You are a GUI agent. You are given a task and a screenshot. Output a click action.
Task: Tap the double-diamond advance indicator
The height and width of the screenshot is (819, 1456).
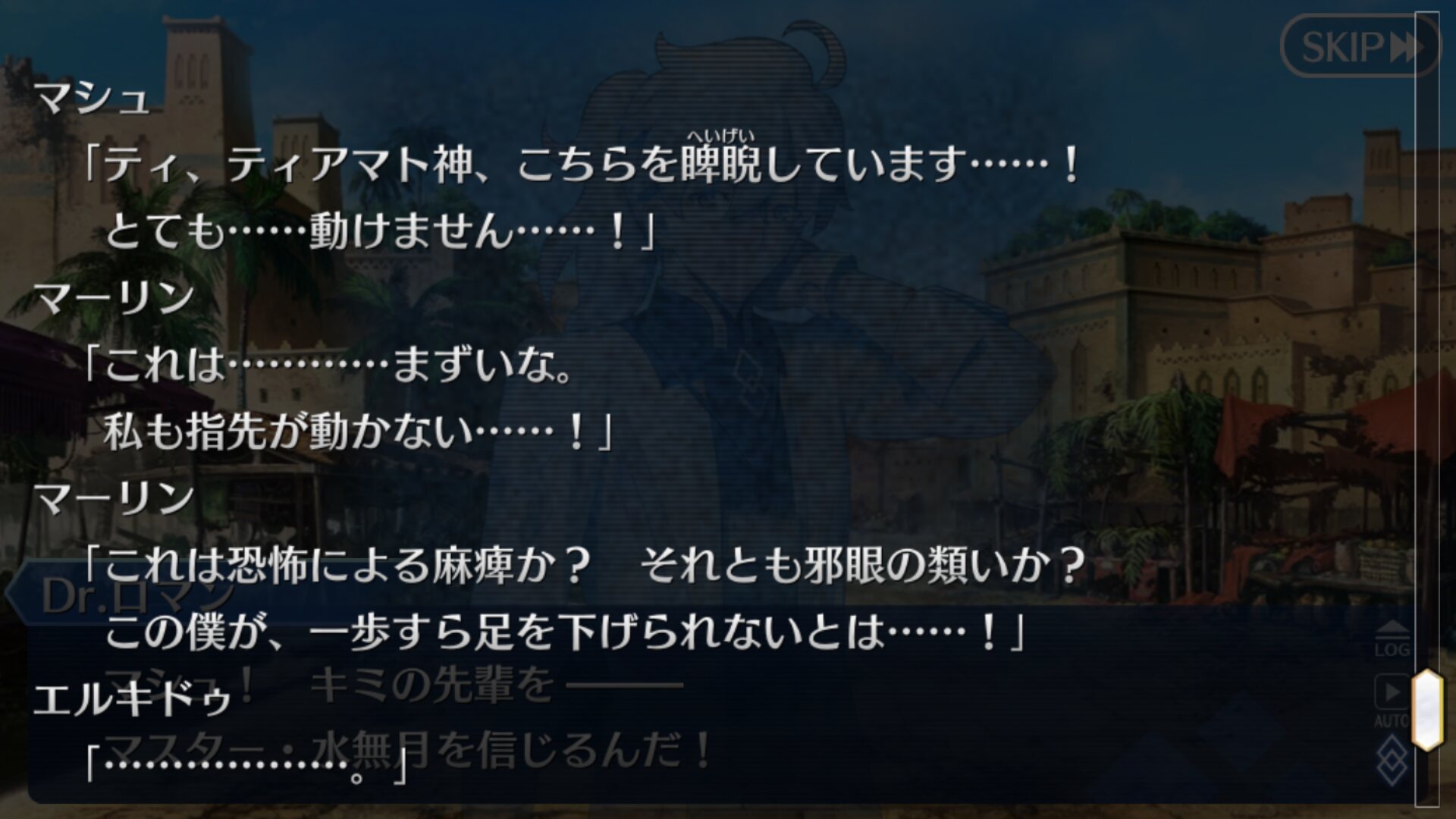(x=1392, y=761)
